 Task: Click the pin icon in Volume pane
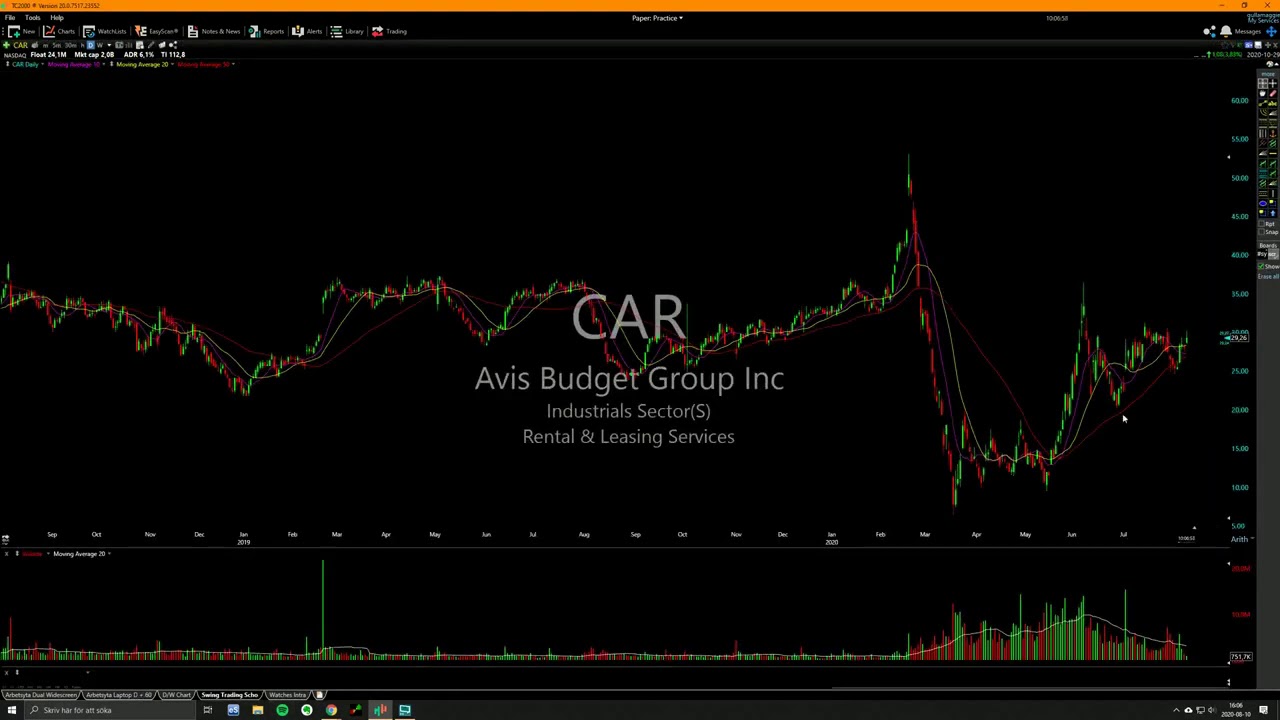[x=17, y=553]
